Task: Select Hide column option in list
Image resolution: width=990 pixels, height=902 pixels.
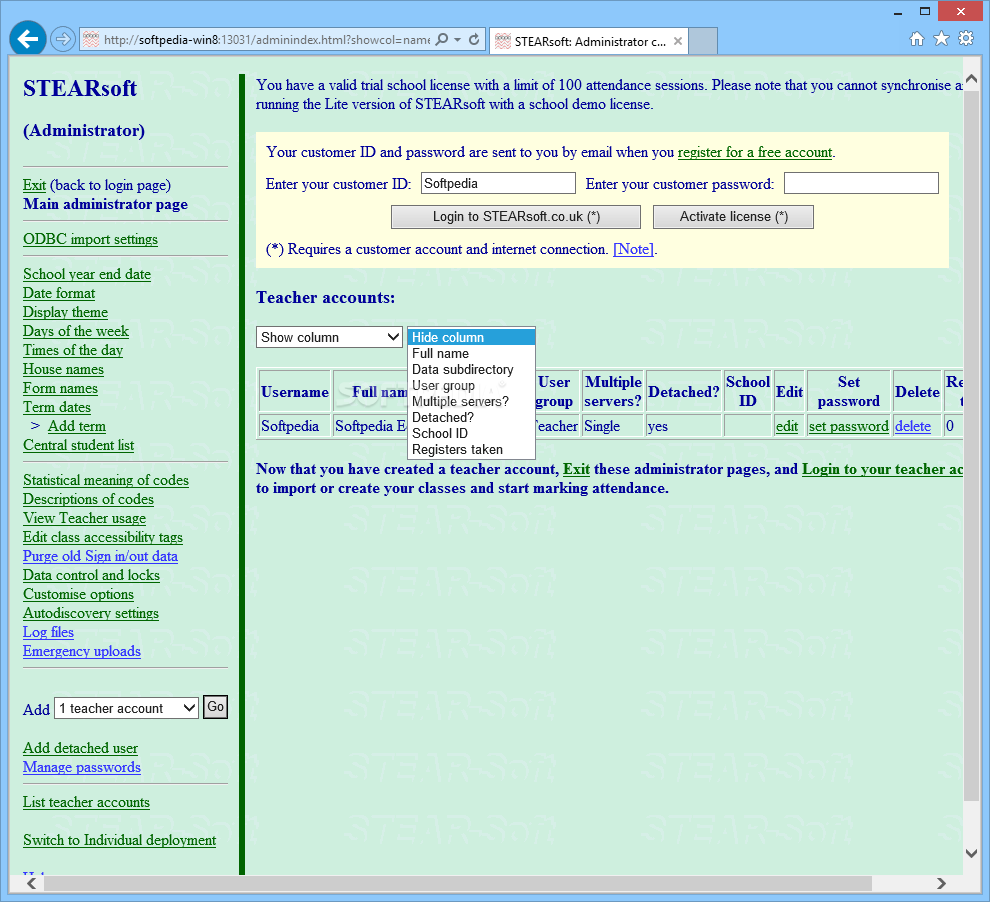Action: (x=471, y=337)
